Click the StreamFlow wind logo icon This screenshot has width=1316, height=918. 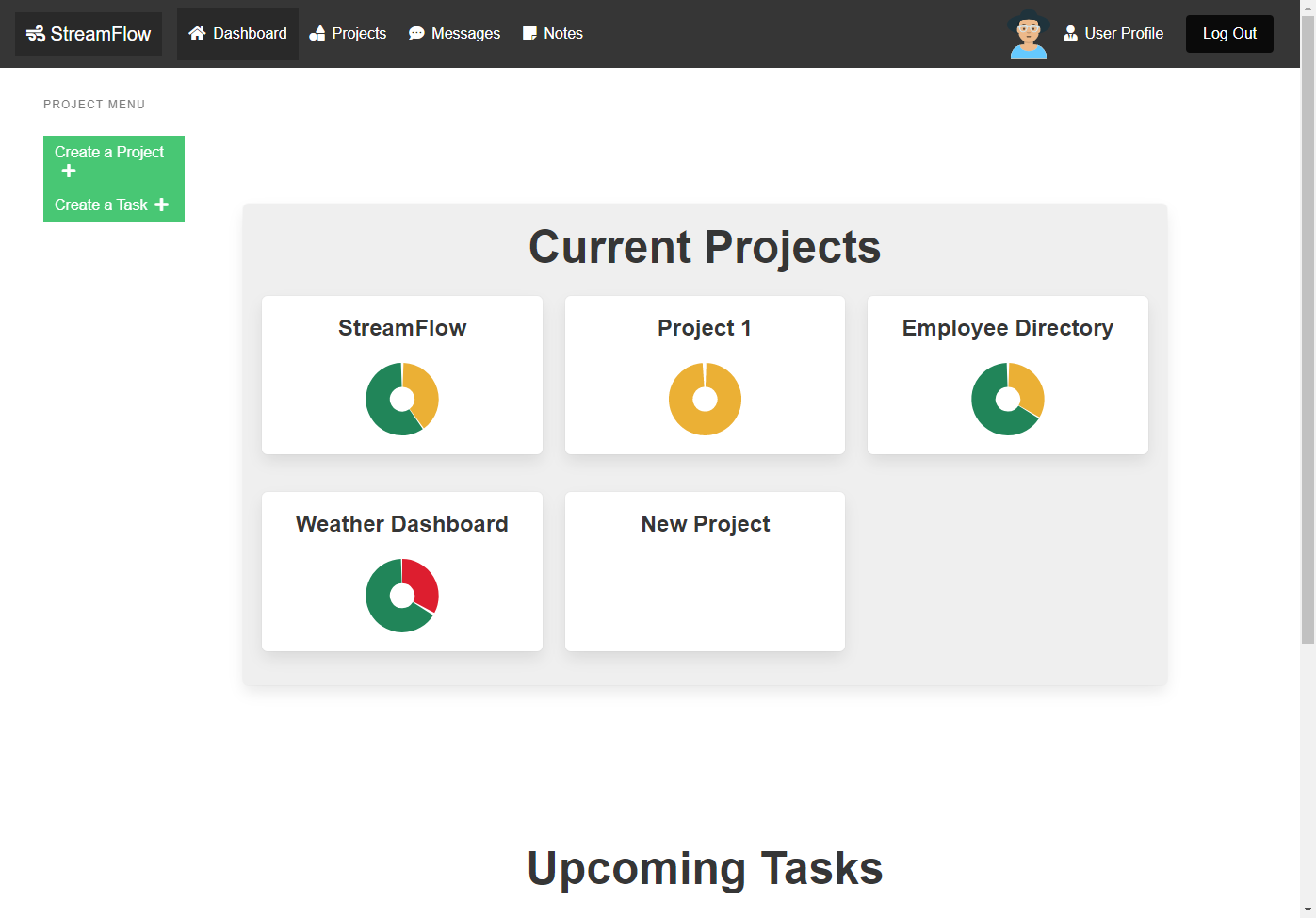click(36, 34)
